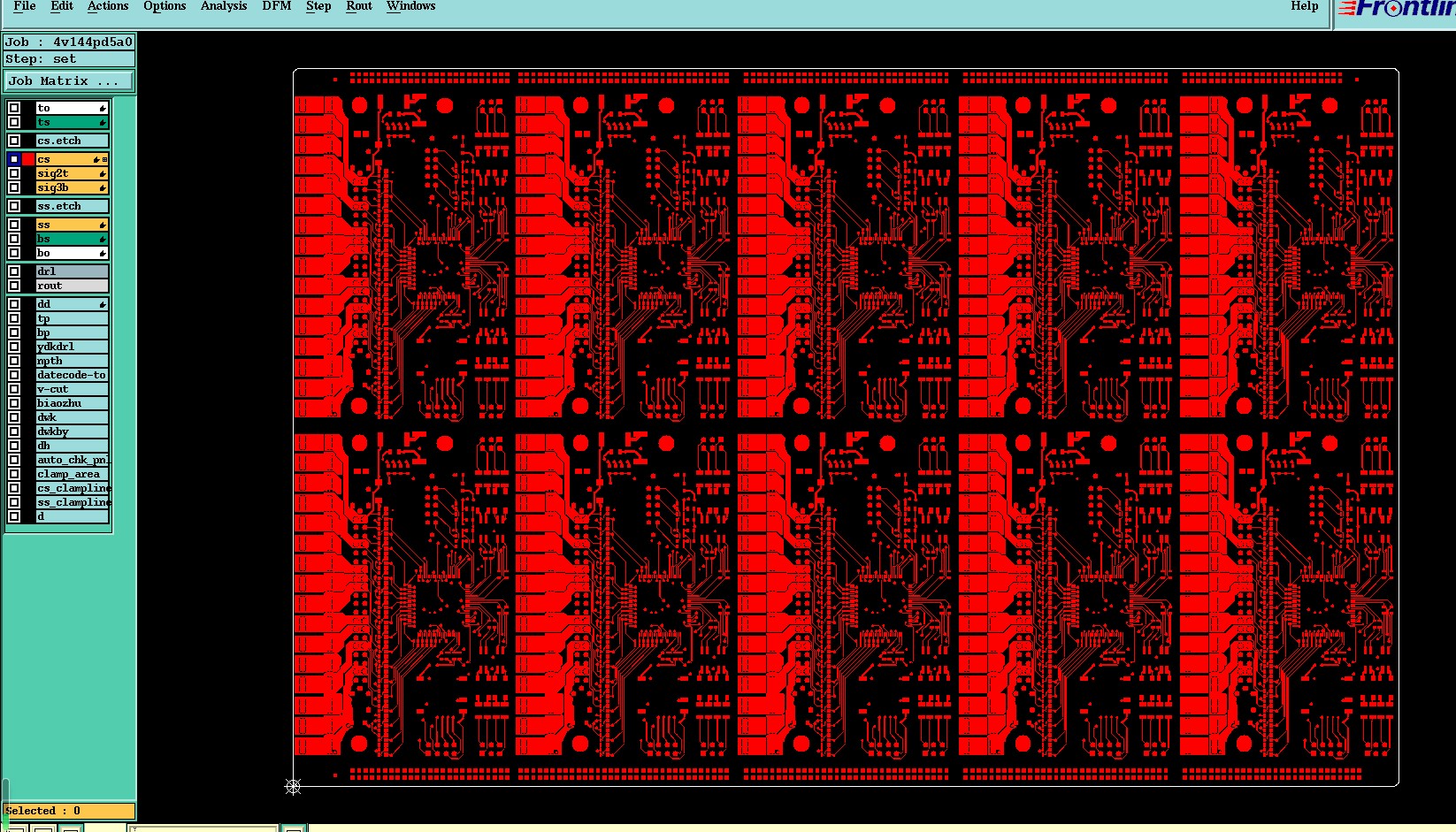
Task: Toggle display checkbox for ss.etch layer
Action: click(14, 206)
